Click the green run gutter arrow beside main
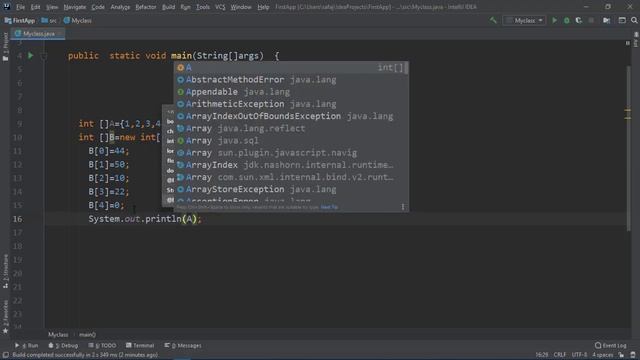The image size is (640, 360). pos(31,56)
